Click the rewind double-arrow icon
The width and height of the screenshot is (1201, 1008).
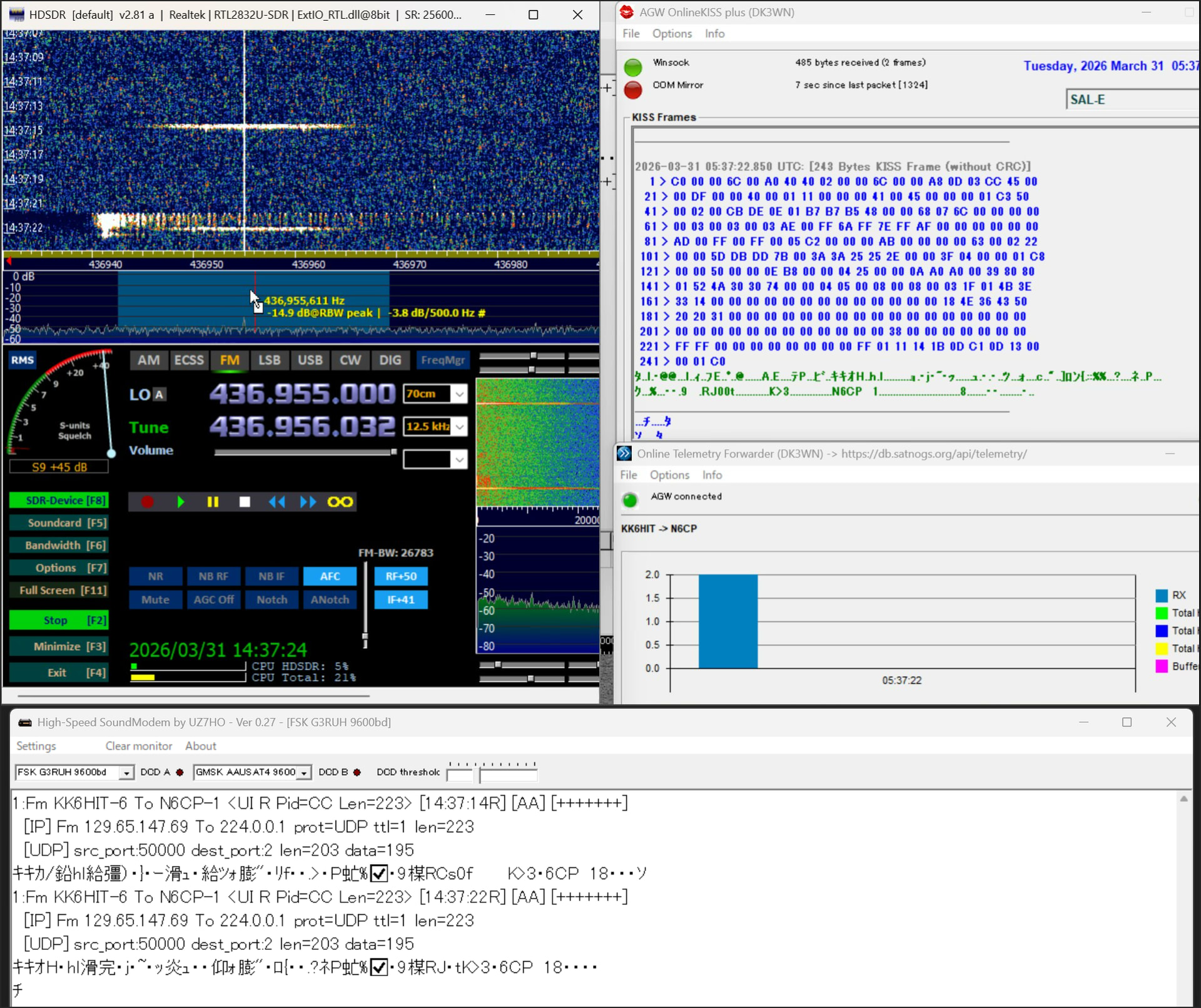[276, 502]
